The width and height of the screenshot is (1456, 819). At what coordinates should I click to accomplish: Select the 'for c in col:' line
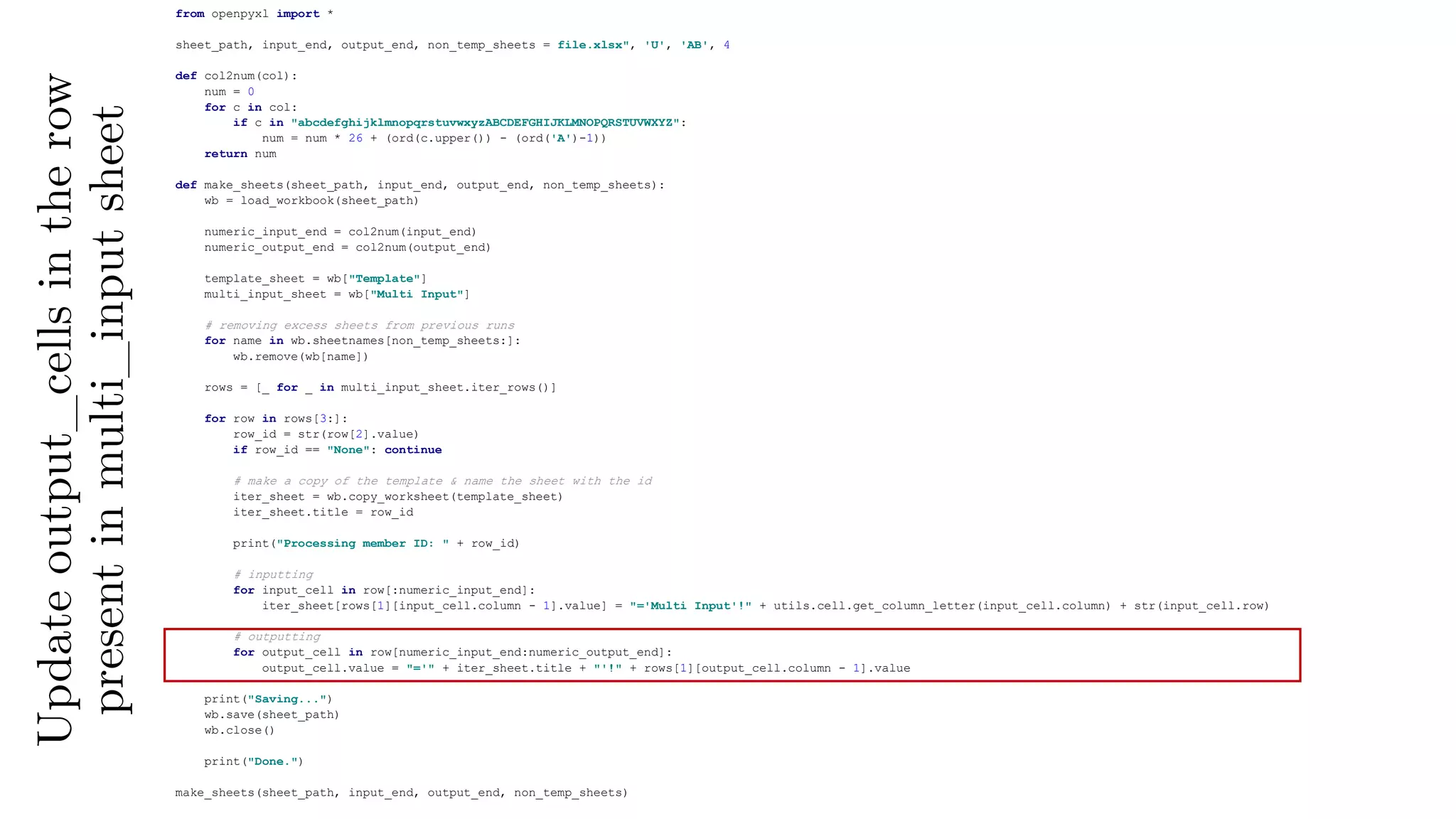coord(251,107)
